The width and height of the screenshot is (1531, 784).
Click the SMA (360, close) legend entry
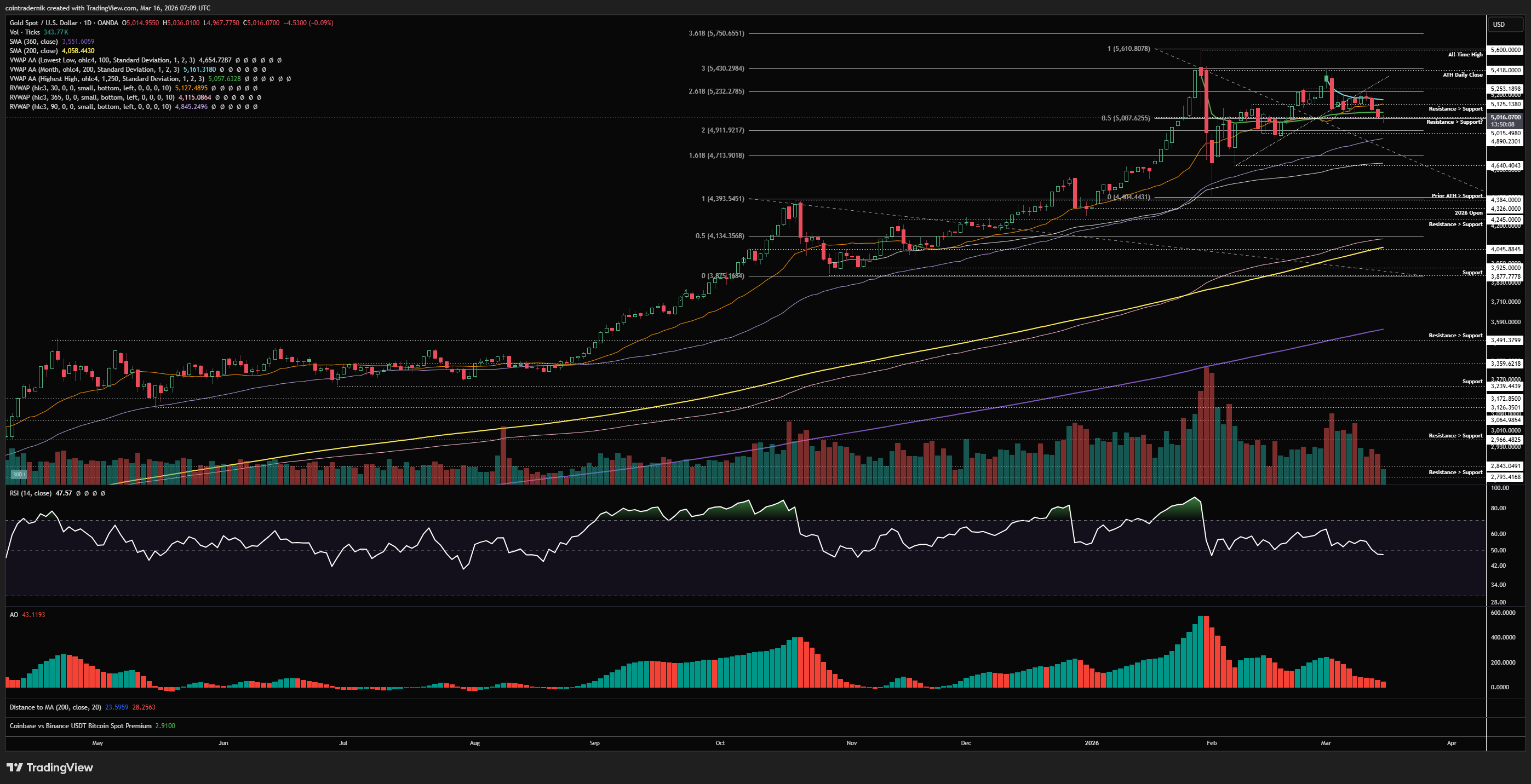point(34,42)
